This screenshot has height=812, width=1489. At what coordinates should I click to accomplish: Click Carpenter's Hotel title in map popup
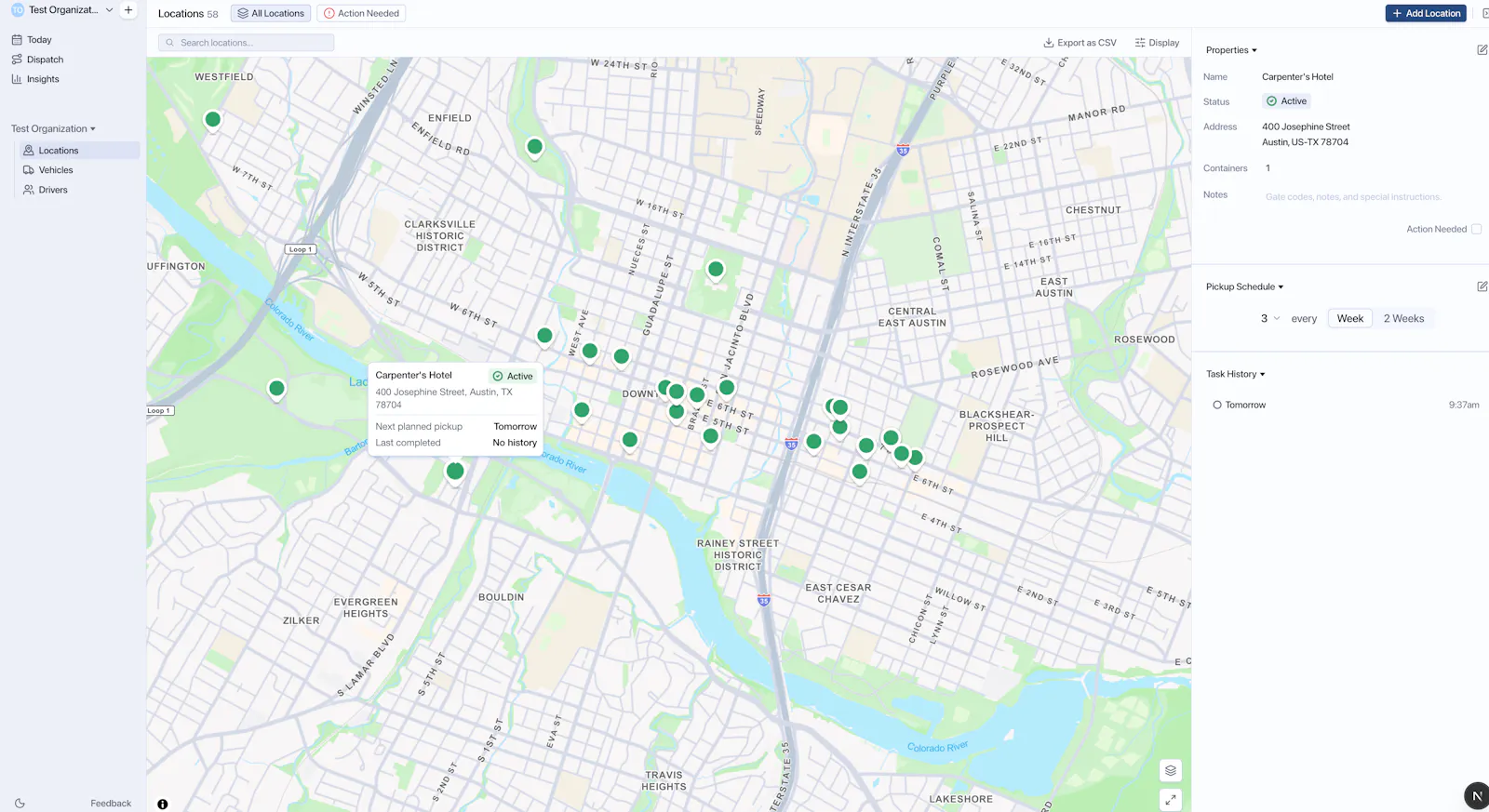(x=414, y=376)
